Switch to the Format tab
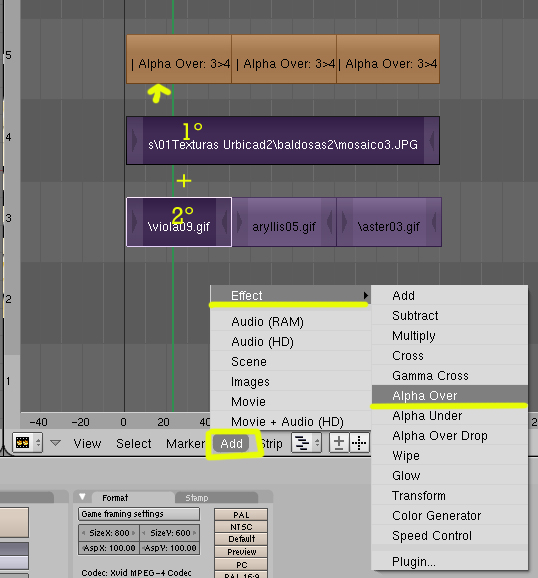This screenshot has height=578, width=538. tap(115, 498)
